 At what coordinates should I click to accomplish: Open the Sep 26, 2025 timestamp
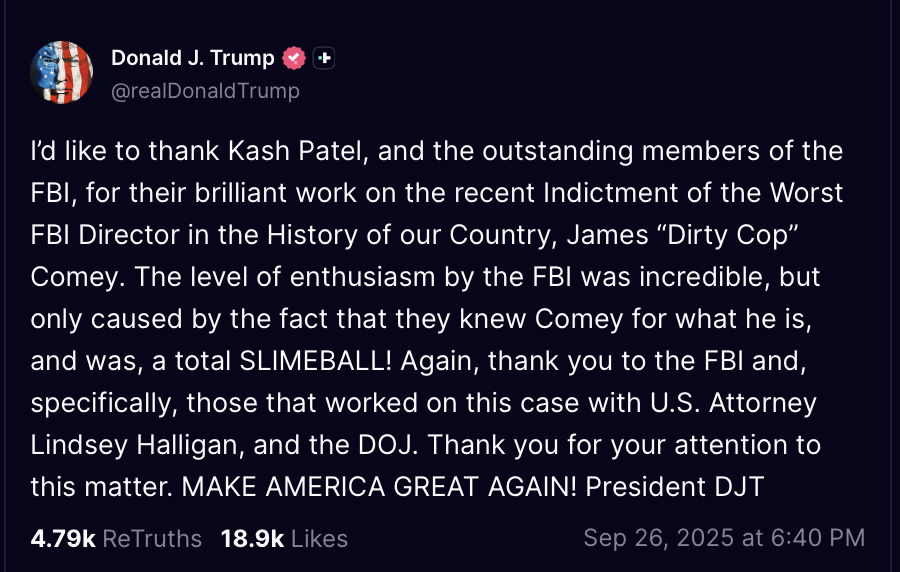pyautogui.click(x=662, y=538)
